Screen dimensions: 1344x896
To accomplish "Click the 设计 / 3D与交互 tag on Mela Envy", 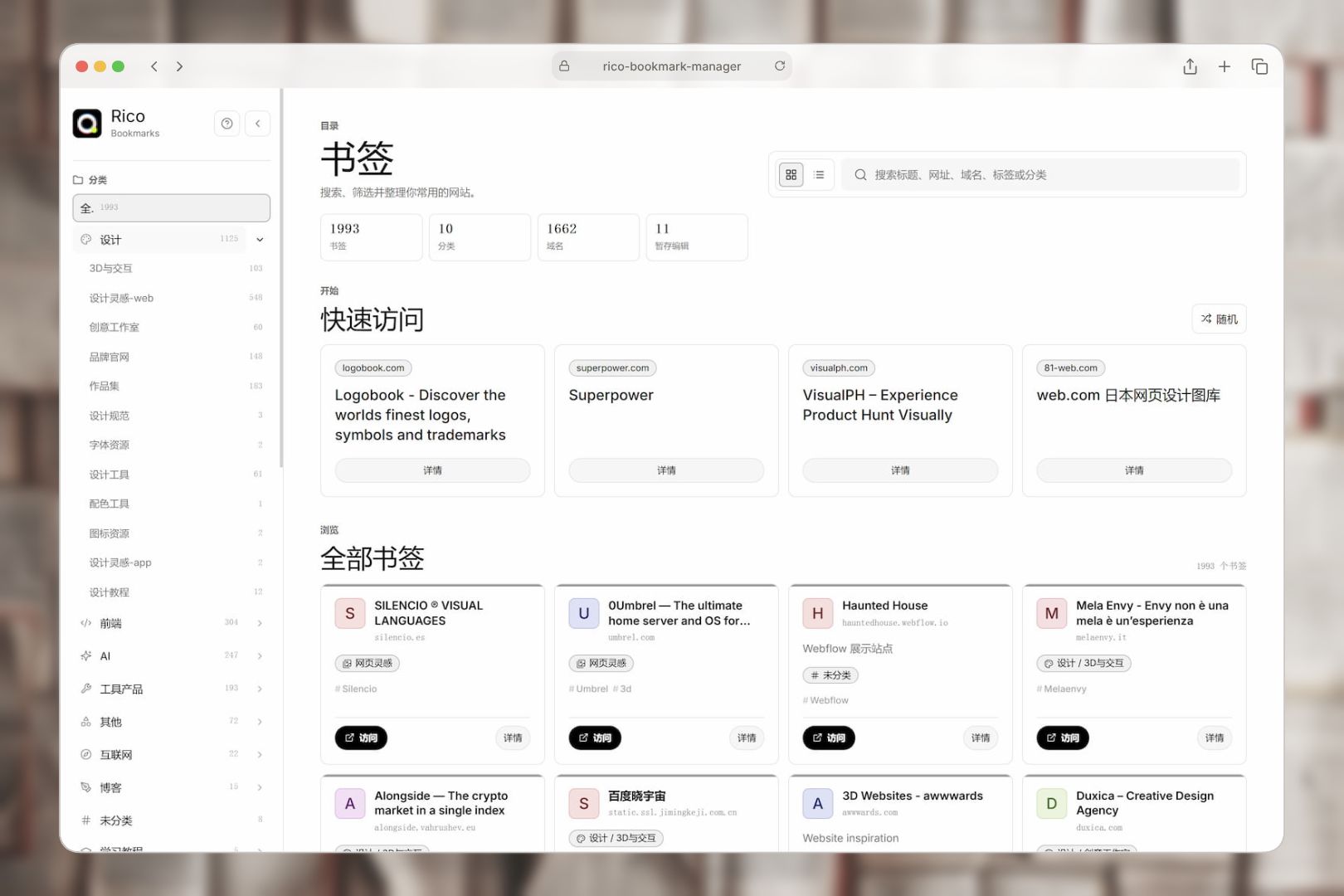I will coord(1084,663).
